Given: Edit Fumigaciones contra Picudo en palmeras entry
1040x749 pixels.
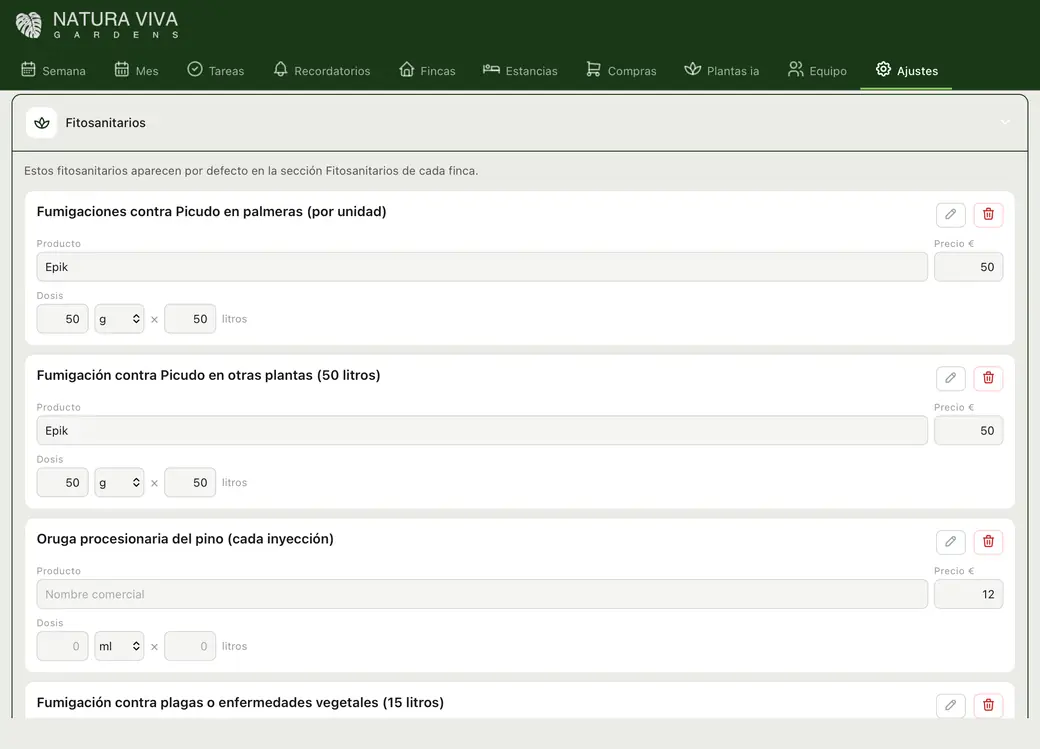Looking at the screenshot, I should pos(950,214).
